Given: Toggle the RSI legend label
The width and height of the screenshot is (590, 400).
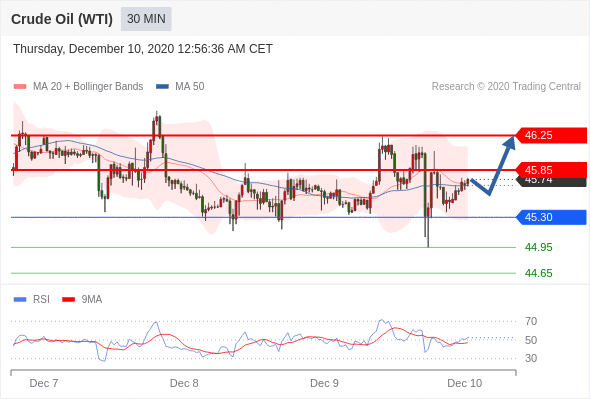Looking at the screenshot, I should 41,300.
